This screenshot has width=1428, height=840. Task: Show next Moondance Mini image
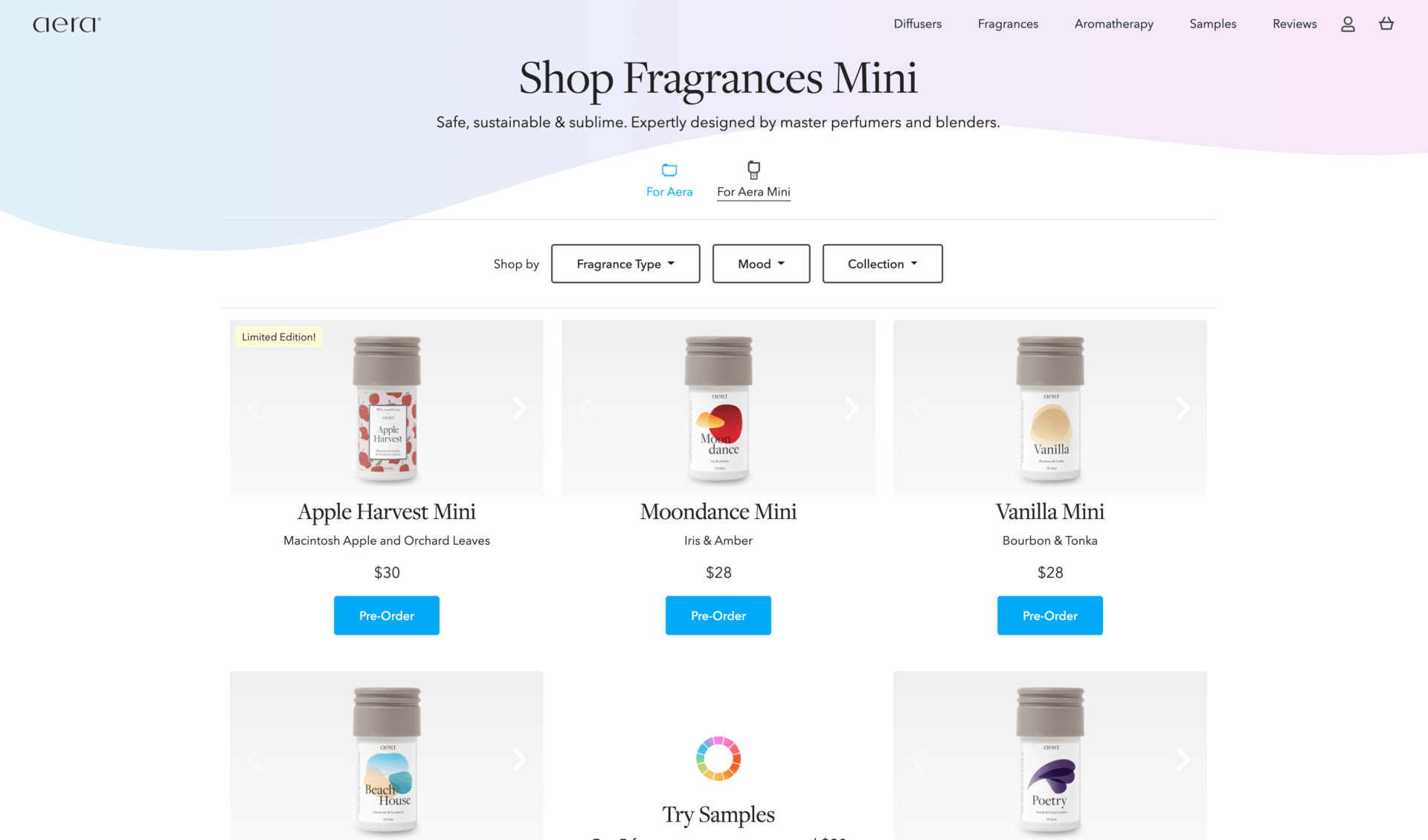(852, 407)
